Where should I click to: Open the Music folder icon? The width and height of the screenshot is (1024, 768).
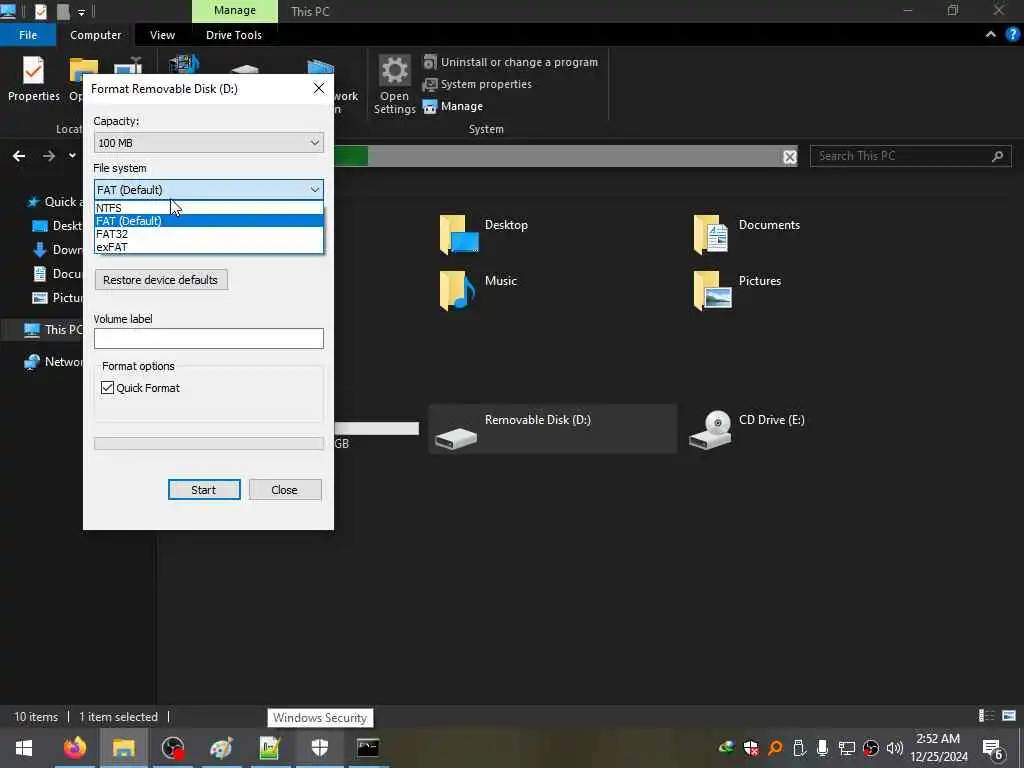(457, 290)
